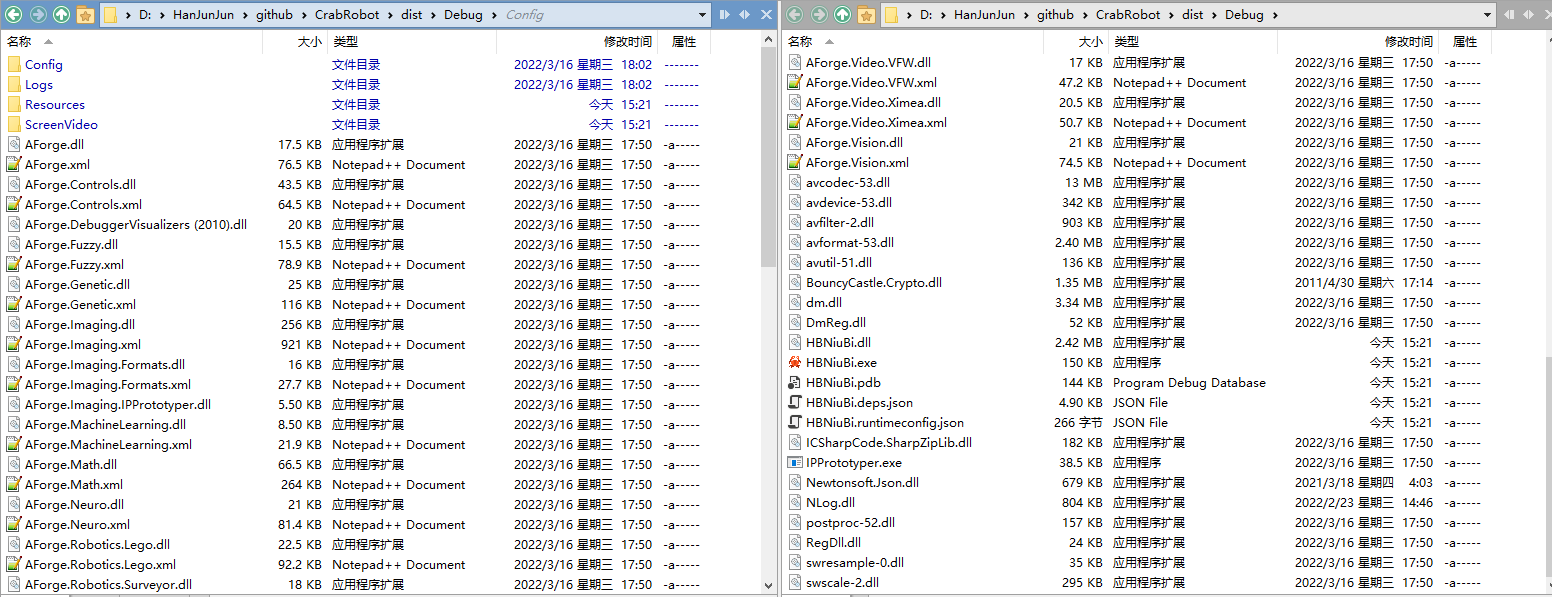Click the IPPrototyper.exe application icon
The width and height of the screenshot is (1552, 597).
pos(795,462)
